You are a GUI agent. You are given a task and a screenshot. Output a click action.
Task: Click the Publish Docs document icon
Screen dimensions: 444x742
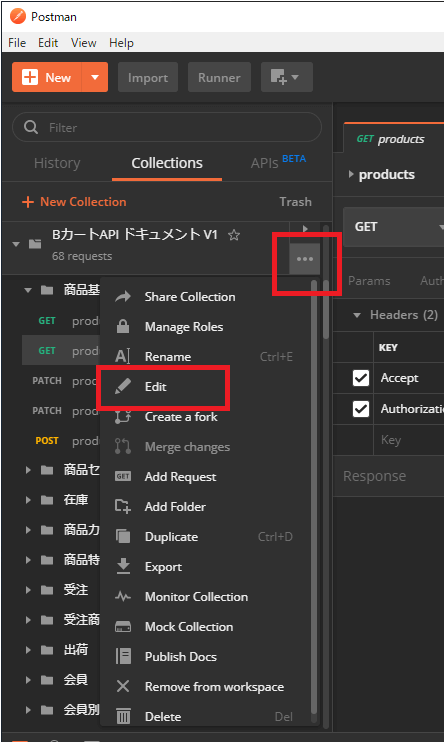tap(123, 656)
